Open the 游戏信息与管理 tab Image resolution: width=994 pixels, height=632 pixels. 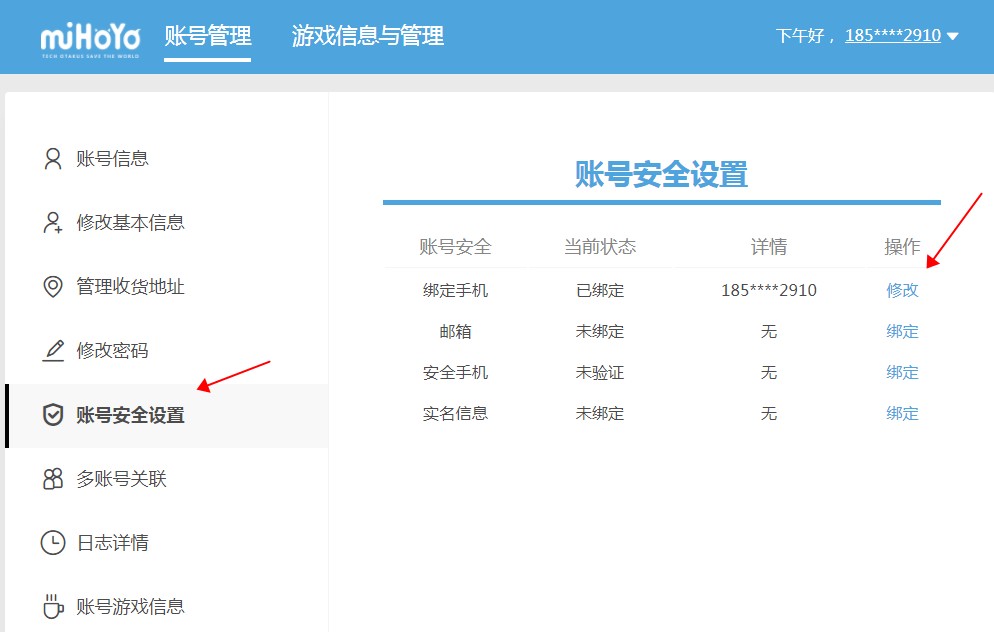tap(368, 35)
